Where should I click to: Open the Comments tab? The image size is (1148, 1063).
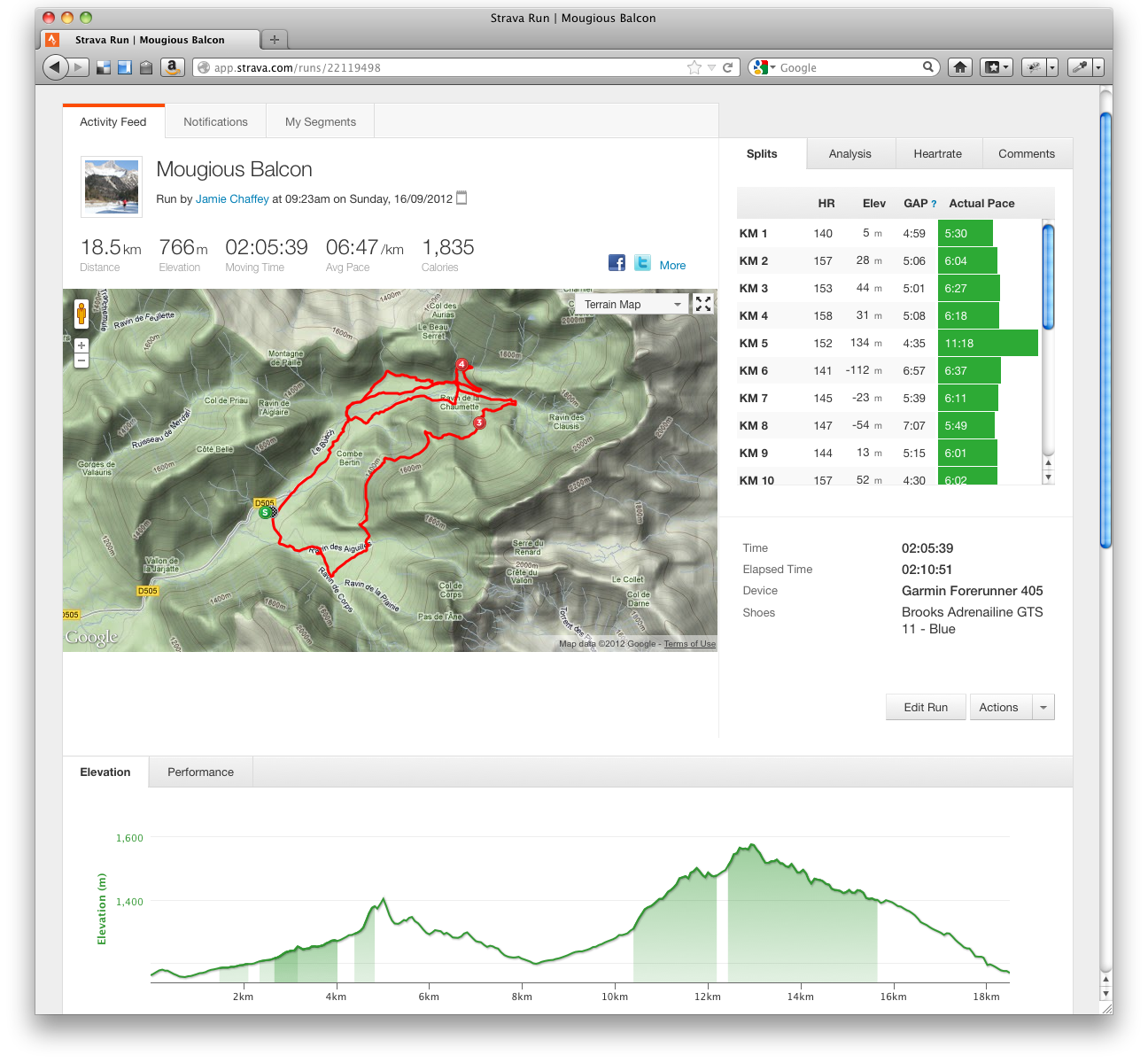point(1027,153)
